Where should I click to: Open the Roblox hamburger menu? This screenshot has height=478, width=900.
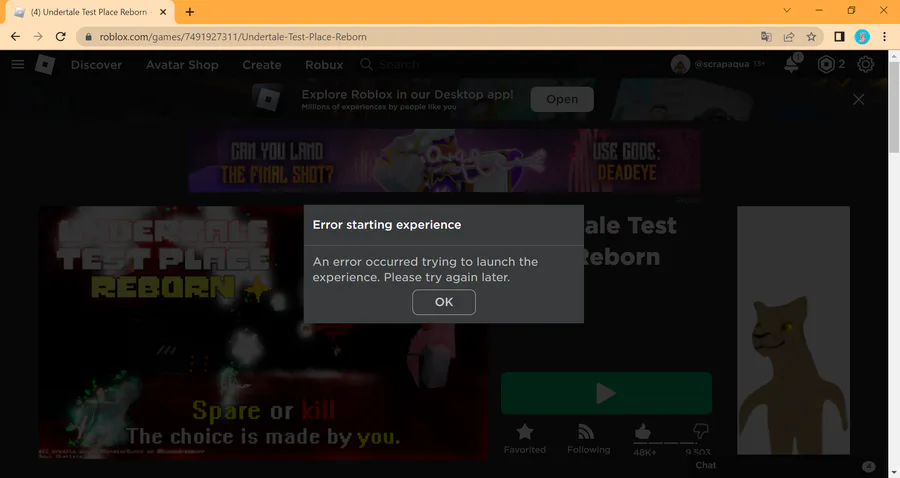tap(18, 64)
